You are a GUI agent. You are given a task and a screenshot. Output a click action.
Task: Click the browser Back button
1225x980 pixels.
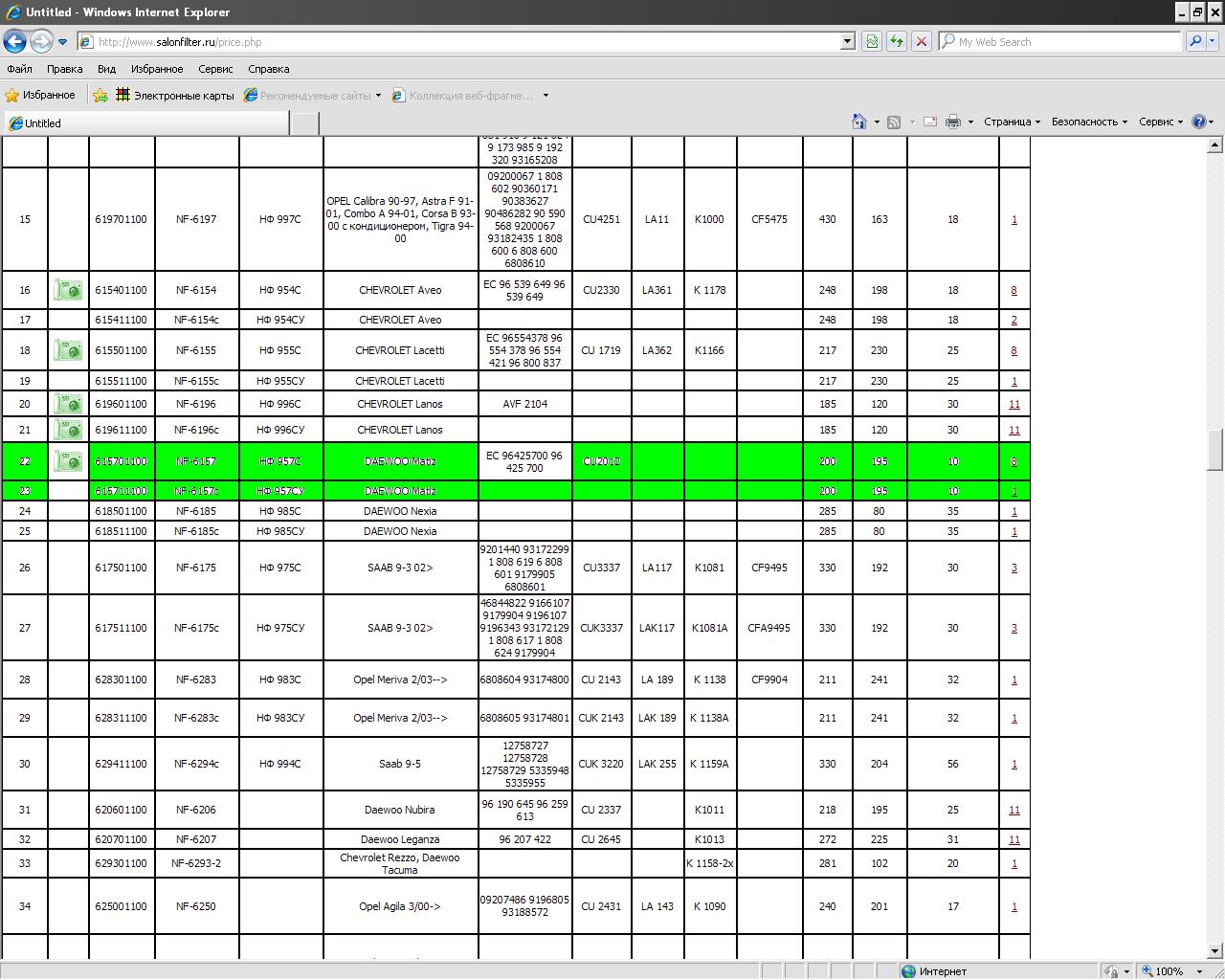tap(14, 41)
